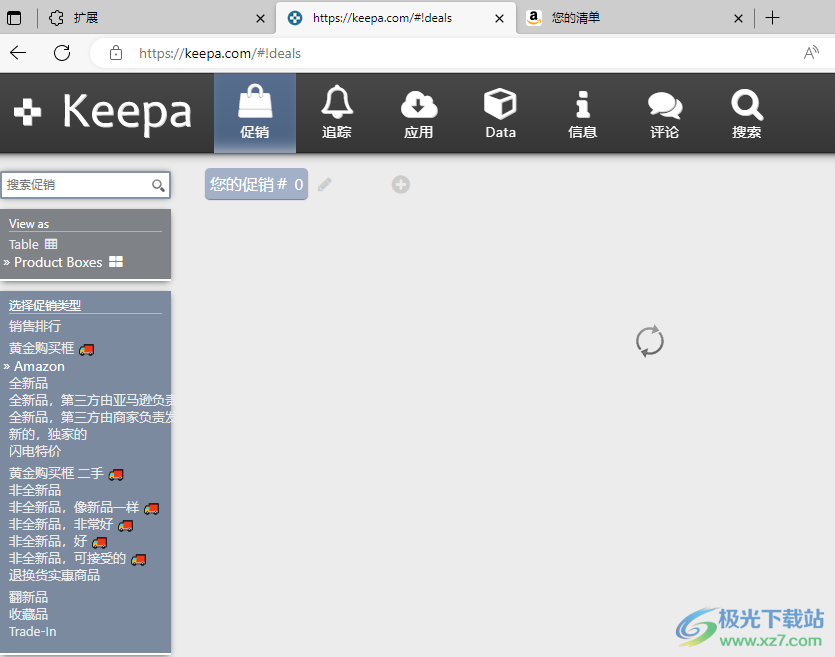Select 黄金购买框 二手 deal type
Screen dimensions: 835x657
click(x=66, y=473)
